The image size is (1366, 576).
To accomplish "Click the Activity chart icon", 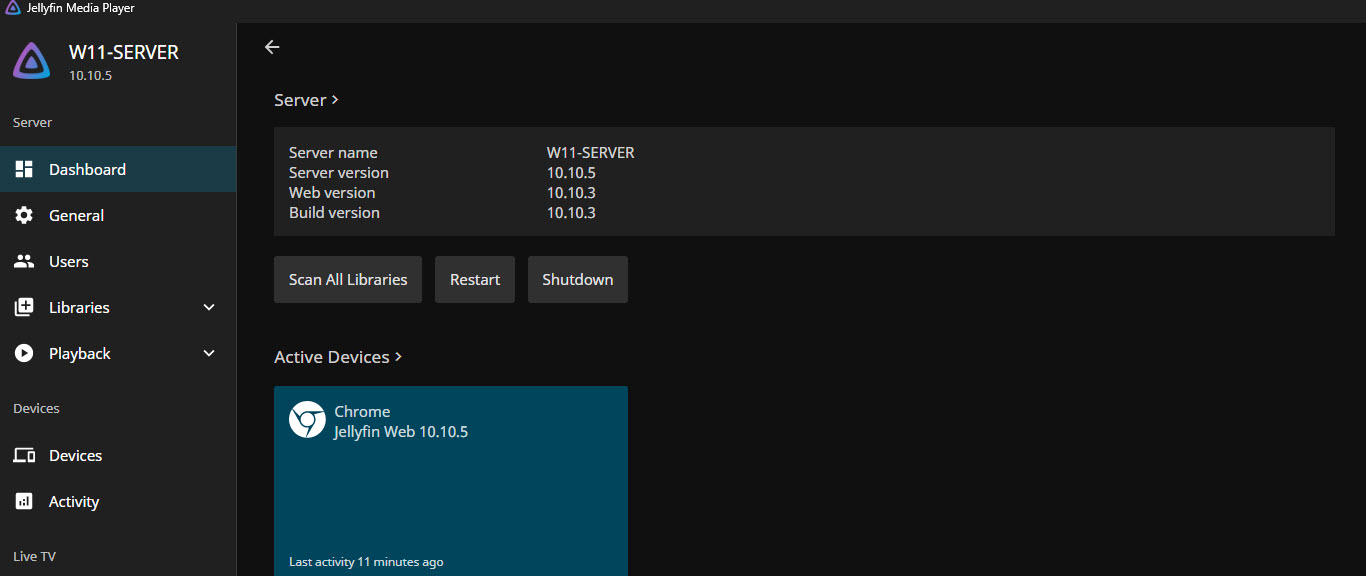I will pyautogui.click(x=24, y=502).
